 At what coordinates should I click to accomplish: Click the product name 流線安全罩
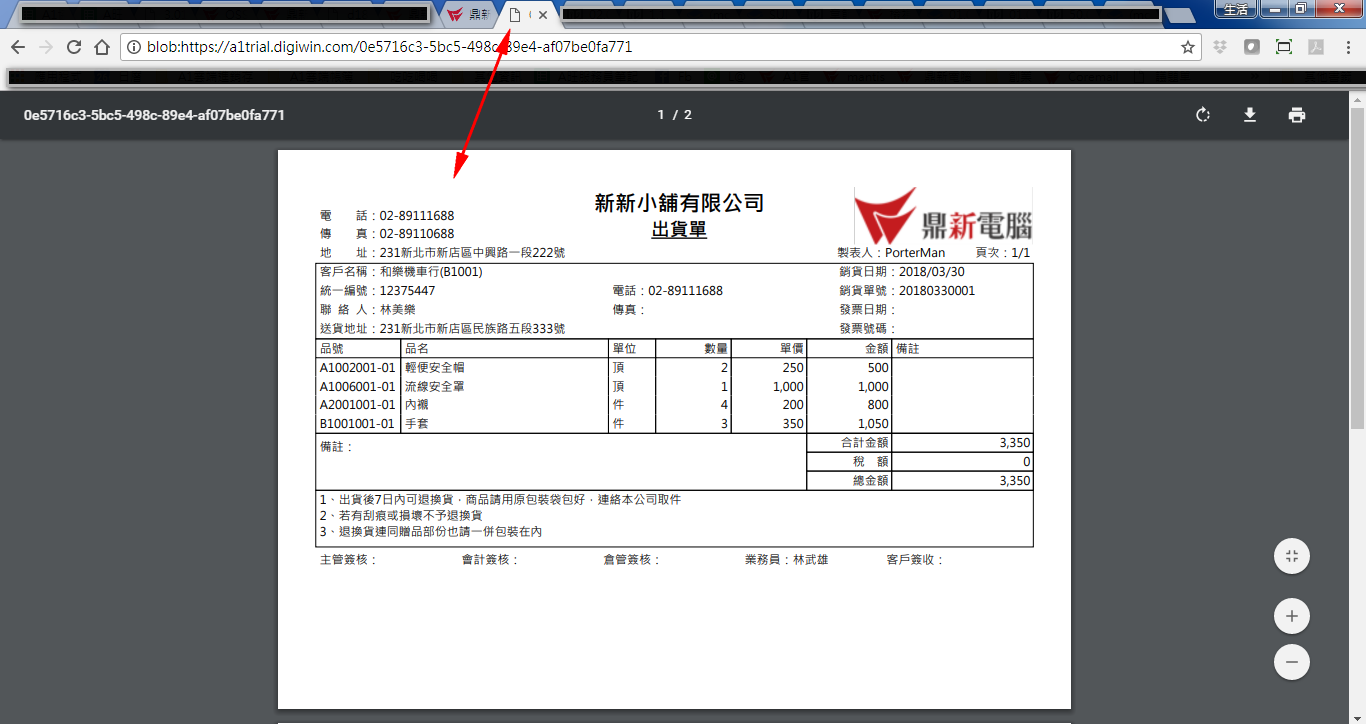tap(434, 386)
